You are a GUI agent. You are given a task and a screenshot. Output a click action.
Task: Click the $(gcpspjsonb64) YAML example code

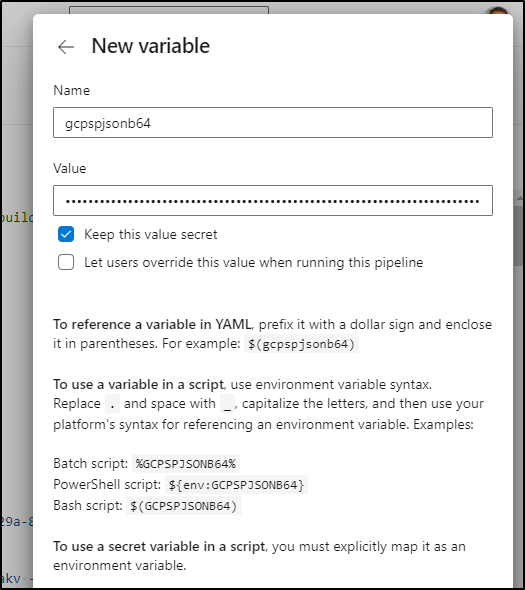tap(301, 344)
